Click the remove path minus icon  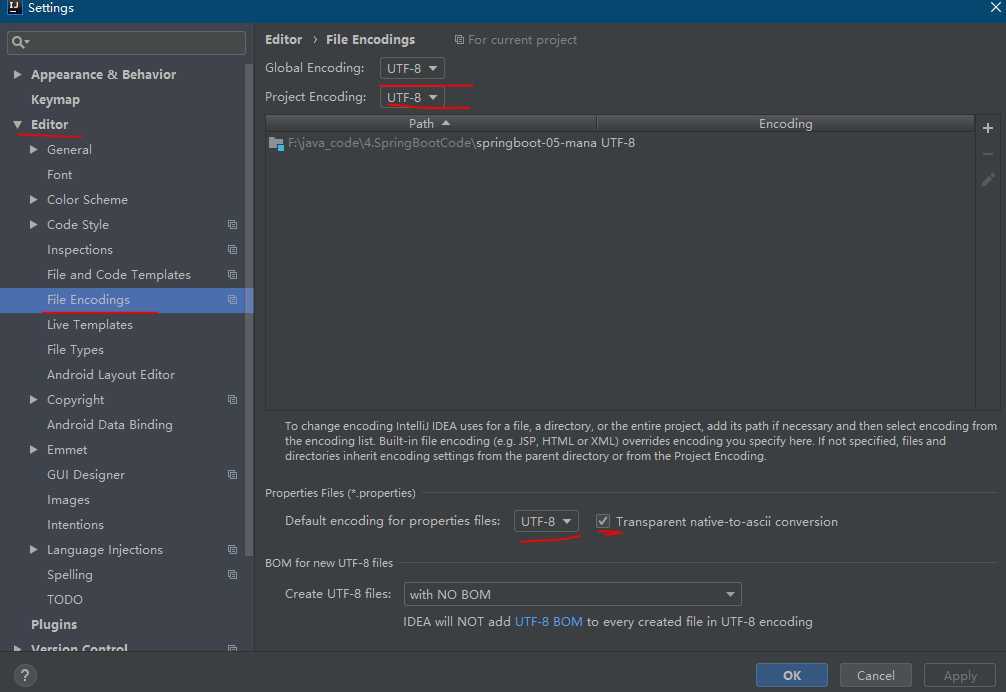pos(987,154)
